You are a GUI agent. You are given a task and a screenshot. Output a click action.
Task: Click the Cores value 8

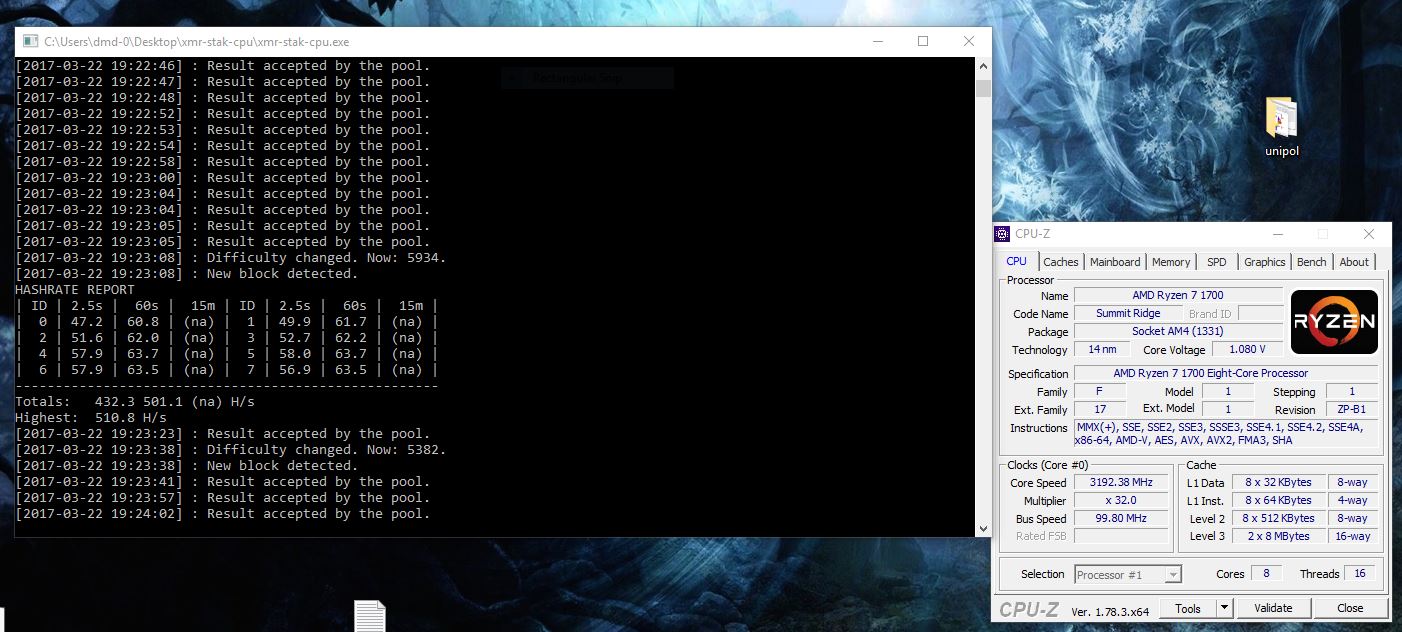click(x=1266, y=574)
